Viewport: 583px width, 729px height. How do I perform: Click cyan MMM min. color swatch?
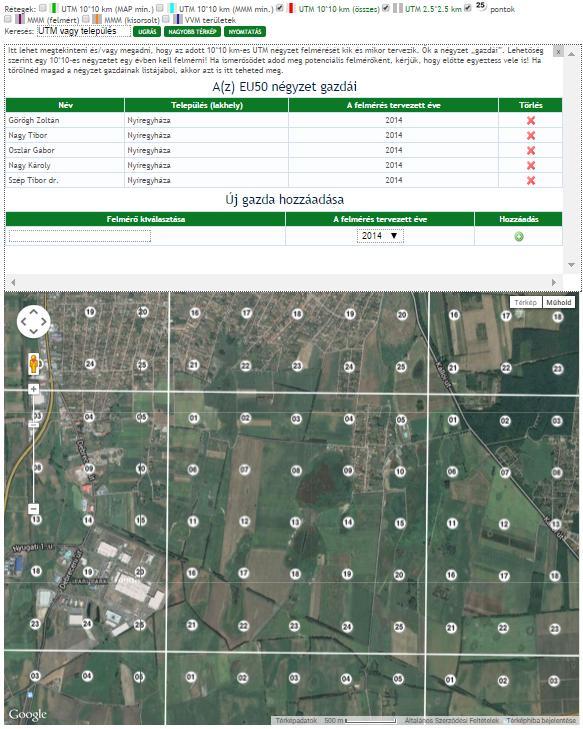(172, 8)
